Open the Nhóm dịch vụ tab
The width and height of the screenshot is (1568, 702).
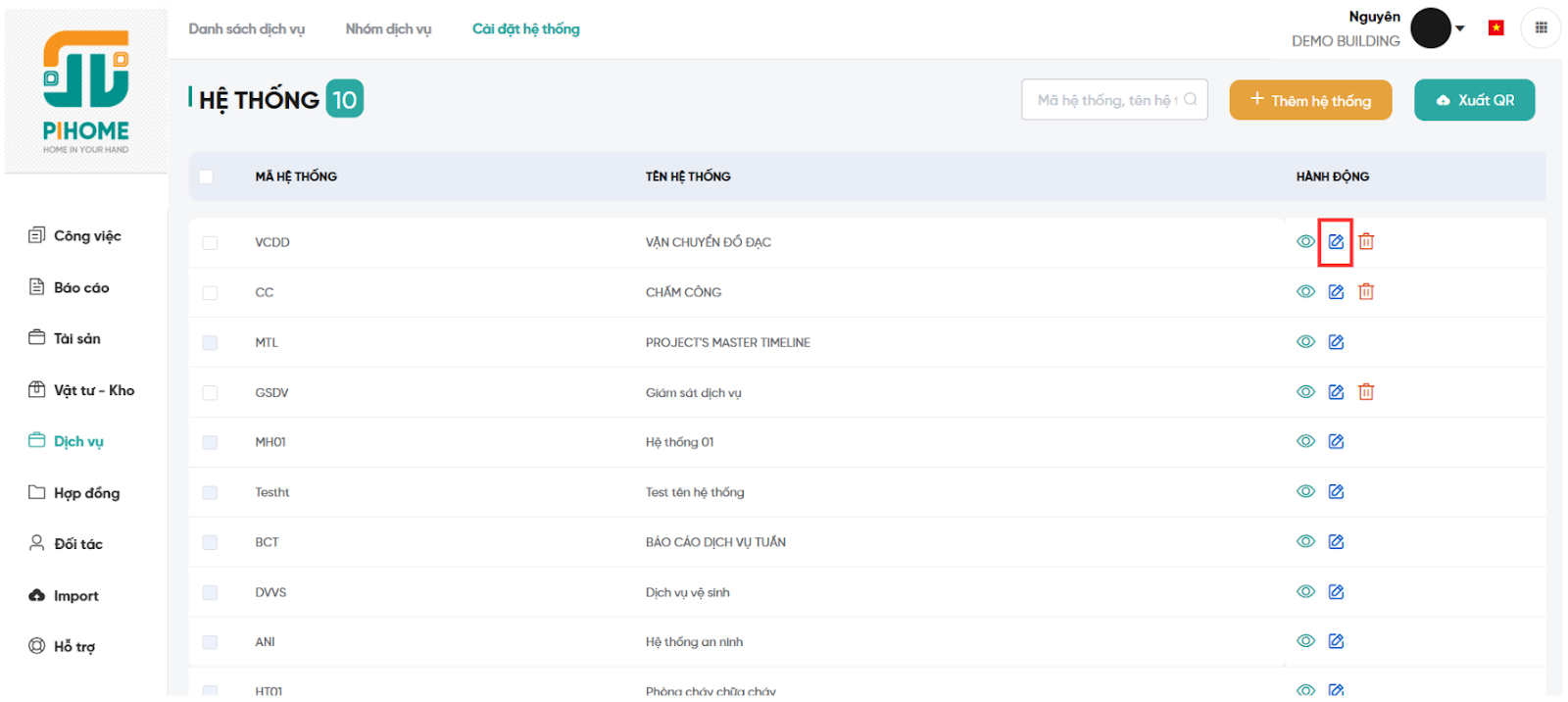[x=388, y=29]
